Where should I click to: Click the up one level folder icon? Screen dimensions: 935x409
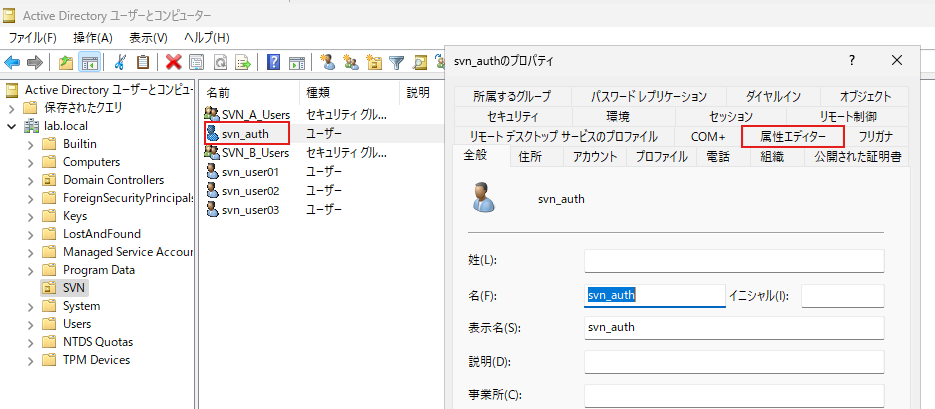tap(66, 63)
